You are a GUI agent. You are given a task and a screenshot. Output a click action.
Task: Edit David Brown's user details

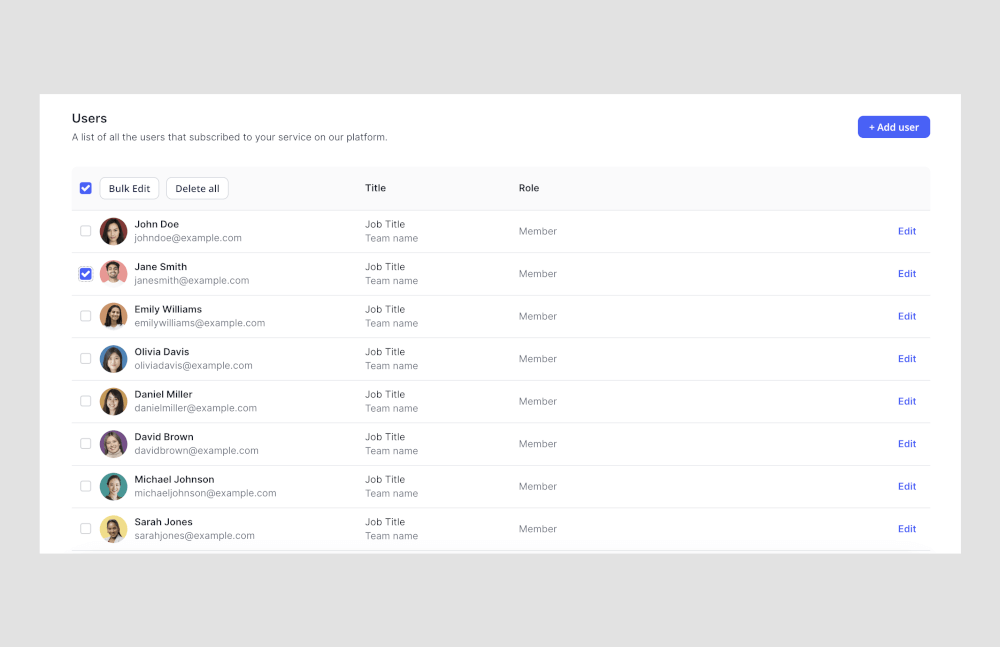907,443
